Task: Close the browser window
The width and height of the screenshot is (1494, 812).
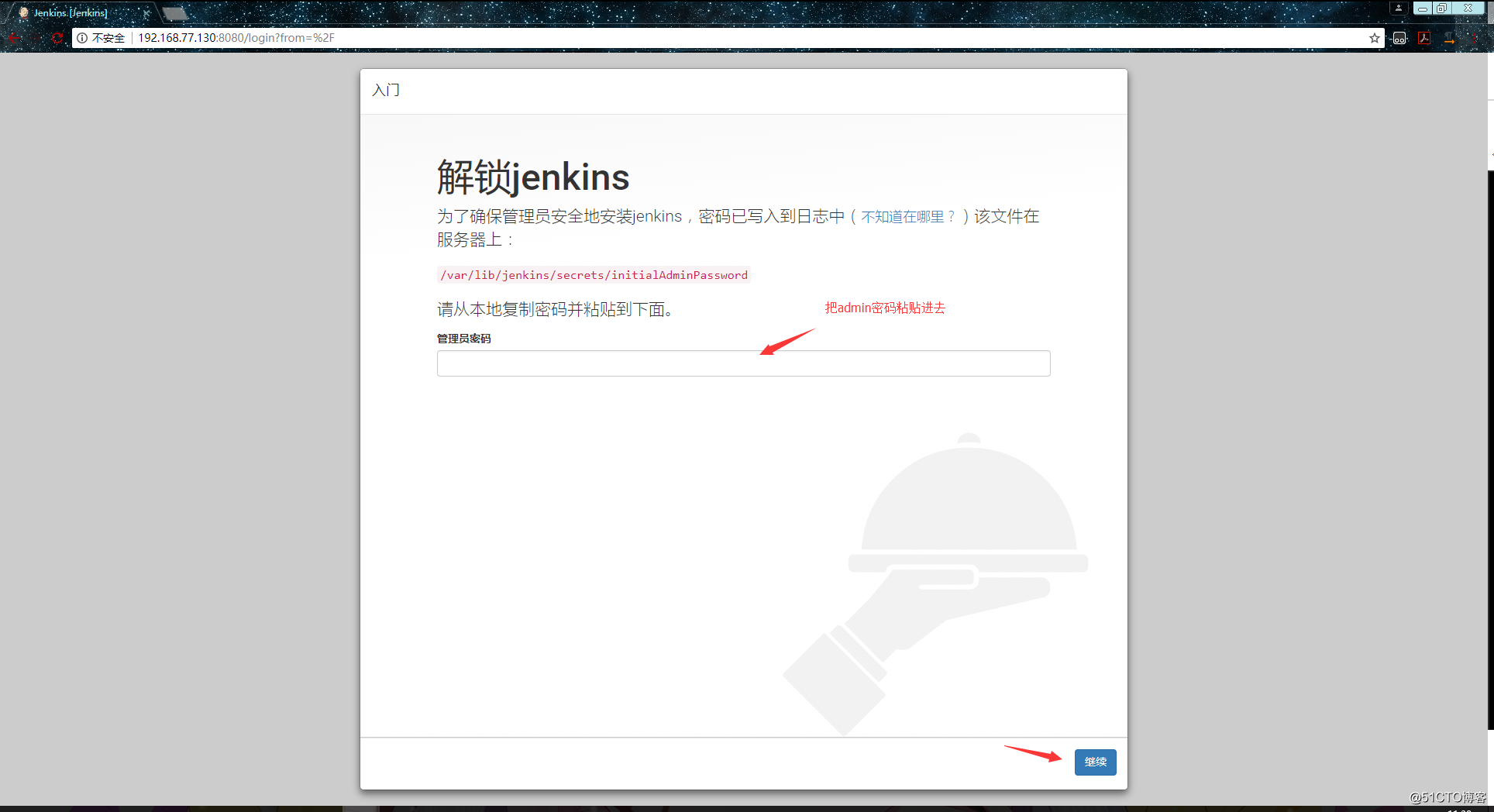Action: click(x=1468, y=9)
